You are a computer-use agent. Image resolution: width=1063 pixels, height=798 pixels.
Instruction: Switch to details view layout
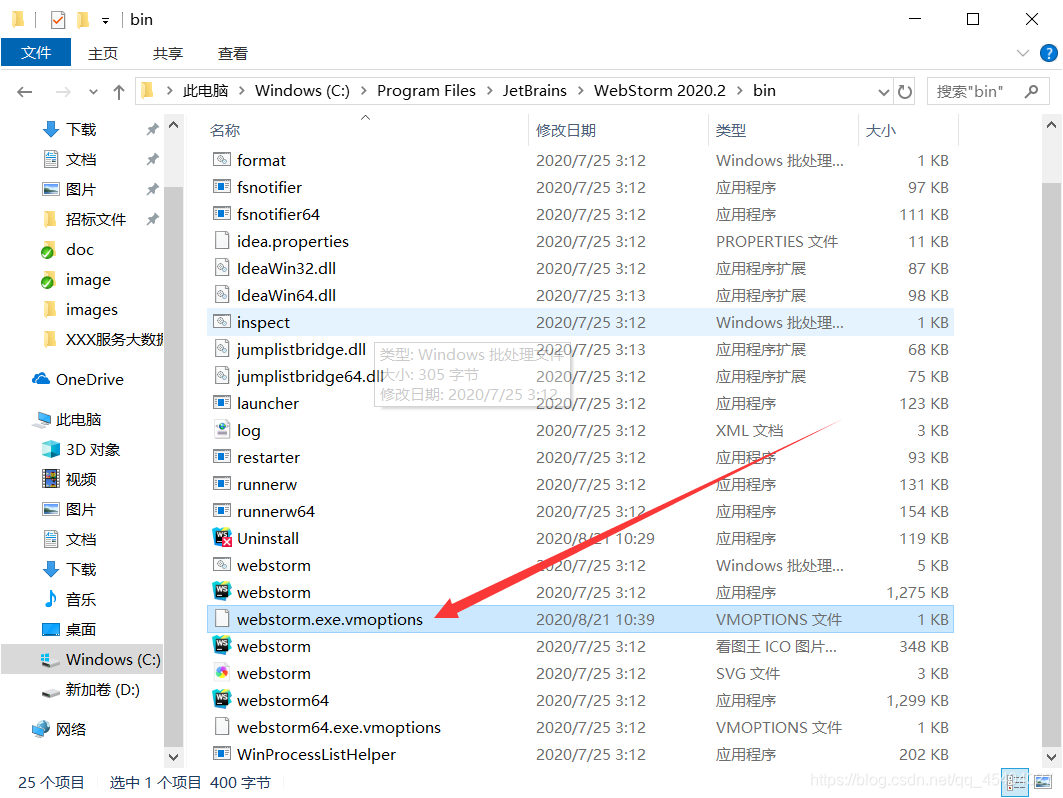[x=1015, y=782]
